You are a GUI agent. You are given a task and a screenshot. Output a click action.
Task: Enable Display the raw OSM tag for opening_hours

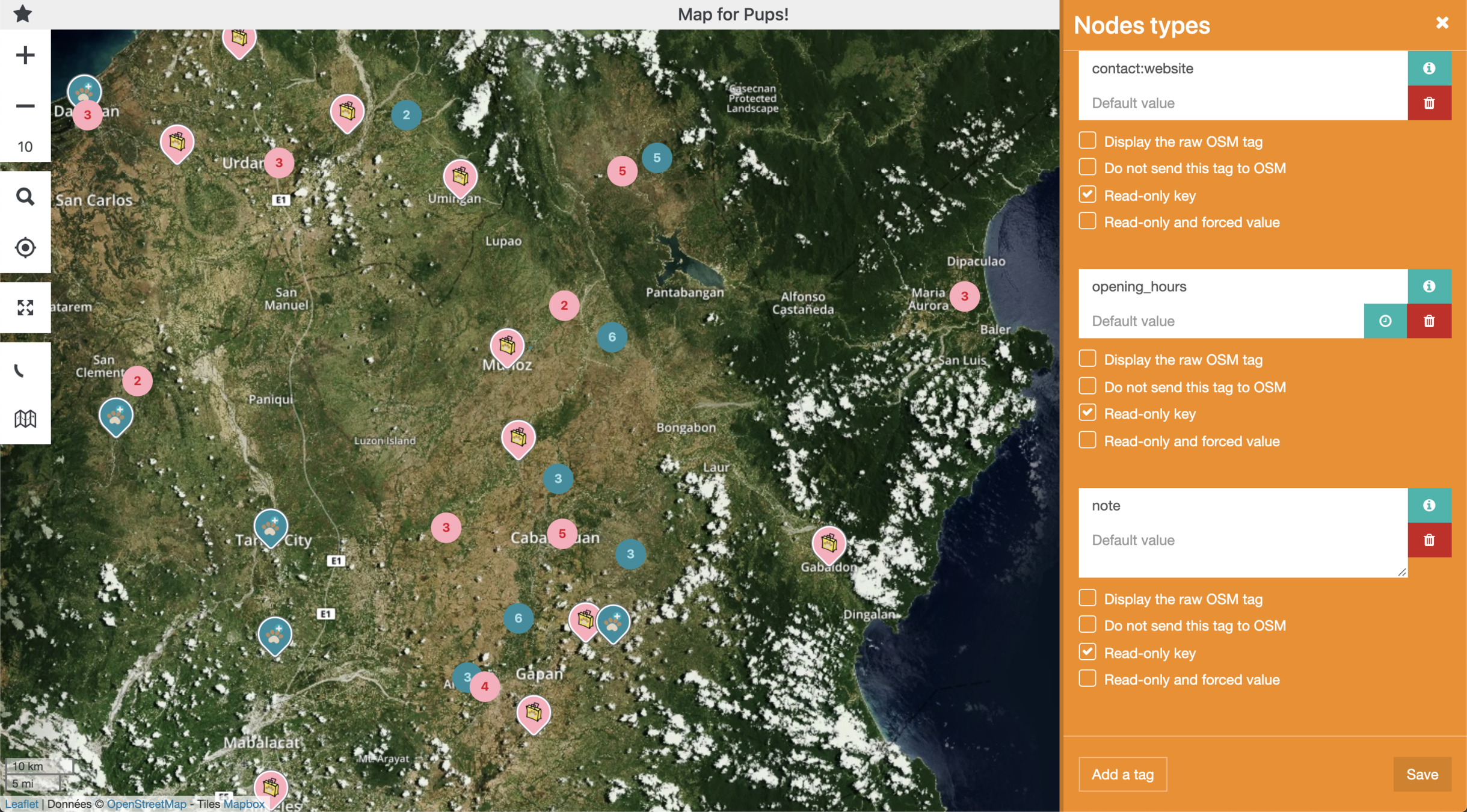[1087, 359]
